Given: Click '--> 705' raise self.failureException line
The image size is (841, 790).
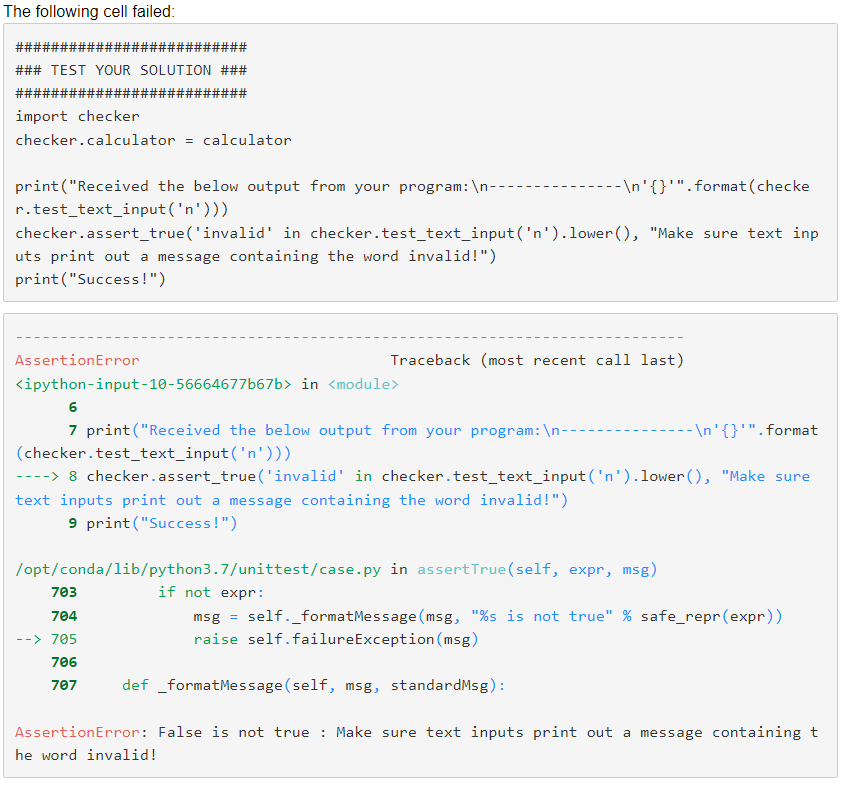Looking at the screenshot, I should coord(247,639).
